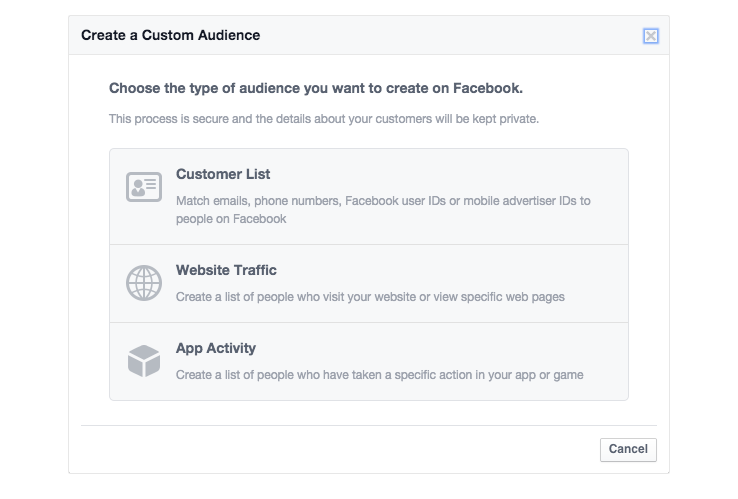This screenshot has width=738, height=499.
Task: Choose the App Activity cube icon
Action: 144,361
